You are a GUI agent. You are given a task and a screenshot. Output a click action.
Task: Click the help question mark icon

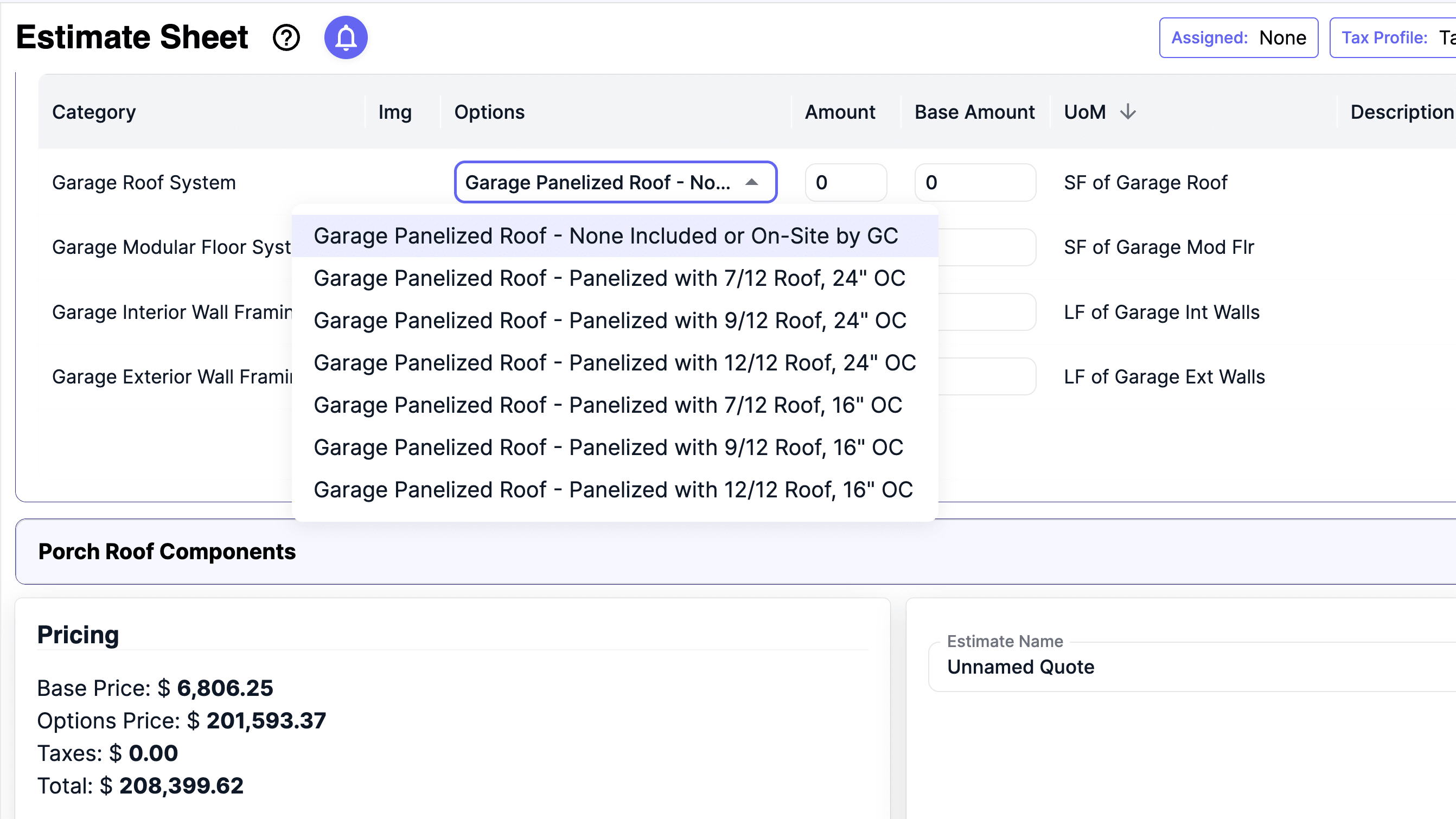point(286,38)
